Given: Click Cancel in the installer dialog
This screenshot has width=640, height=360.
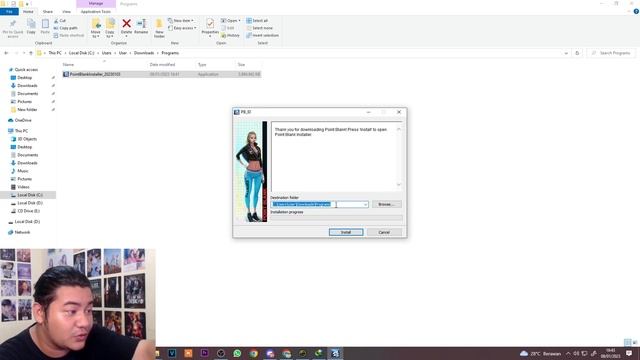Looking at the screenshot, I should (x=384, y=232).
